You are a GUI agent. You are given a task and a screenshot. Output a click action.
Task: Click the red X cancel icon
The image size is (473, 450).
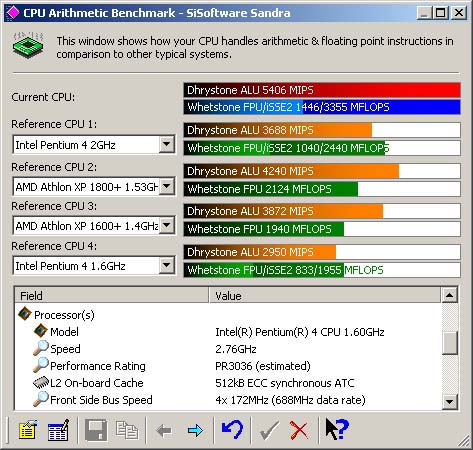click(299, 430)
